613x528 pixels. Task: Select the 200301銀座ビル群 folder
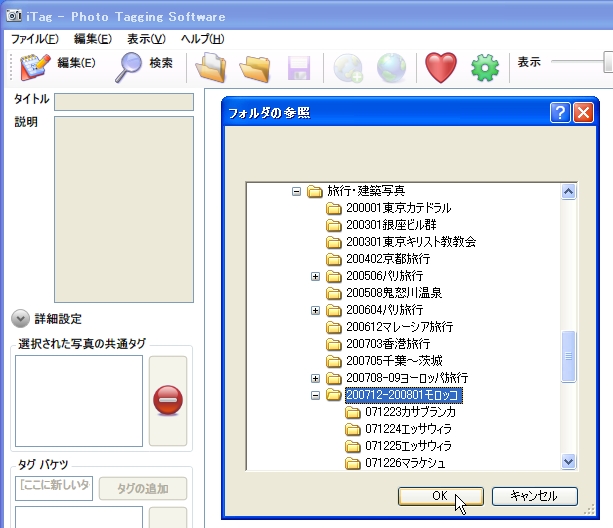[x=391, y=225]
